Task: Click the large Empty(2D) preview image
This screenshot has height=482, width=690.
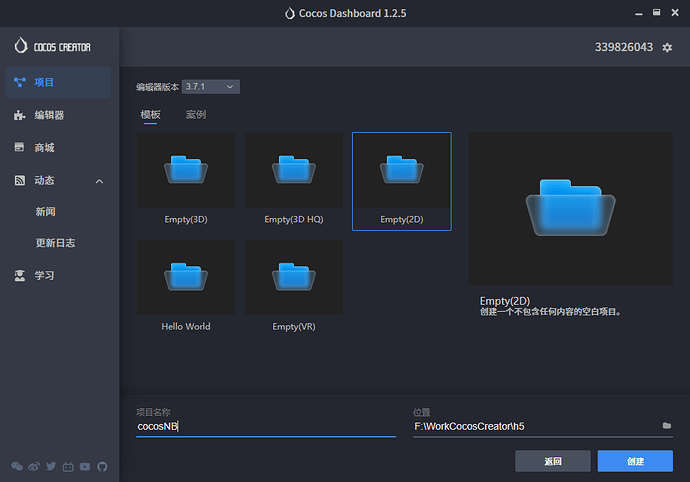Action: click(x=571, y=209)
